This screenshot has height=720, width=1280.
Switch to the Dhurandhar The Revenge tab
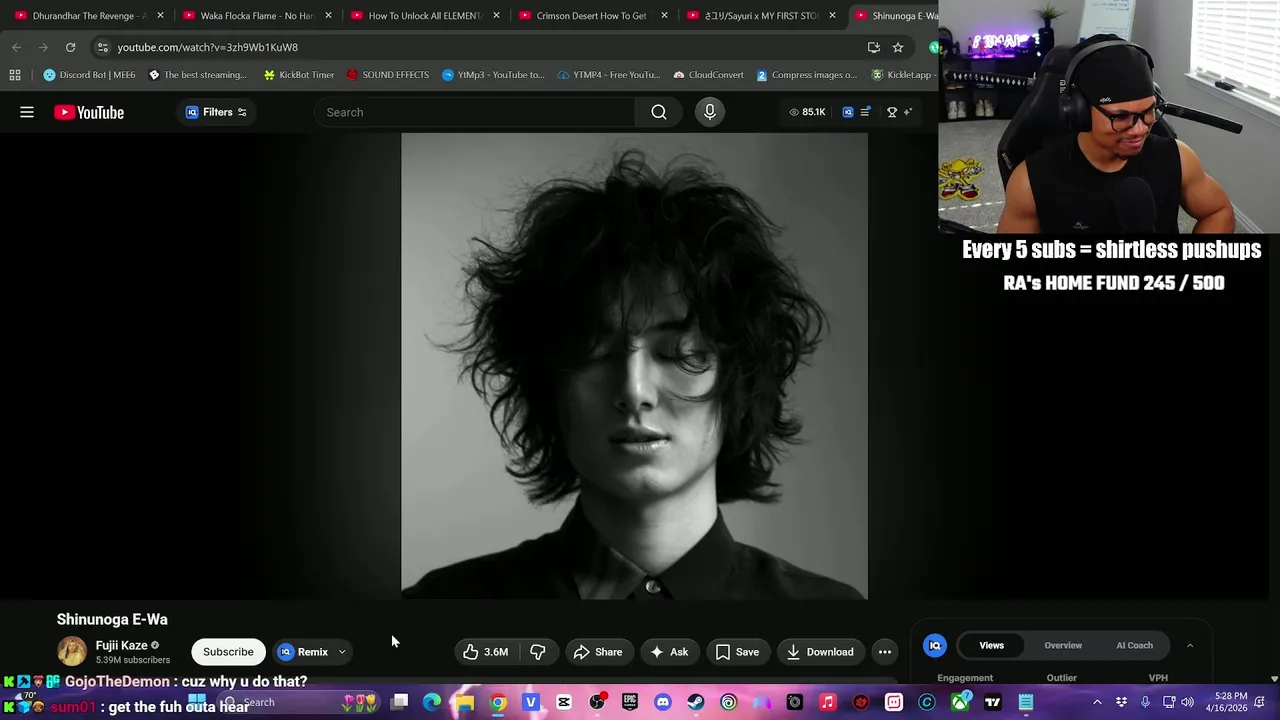click(88, 16)
